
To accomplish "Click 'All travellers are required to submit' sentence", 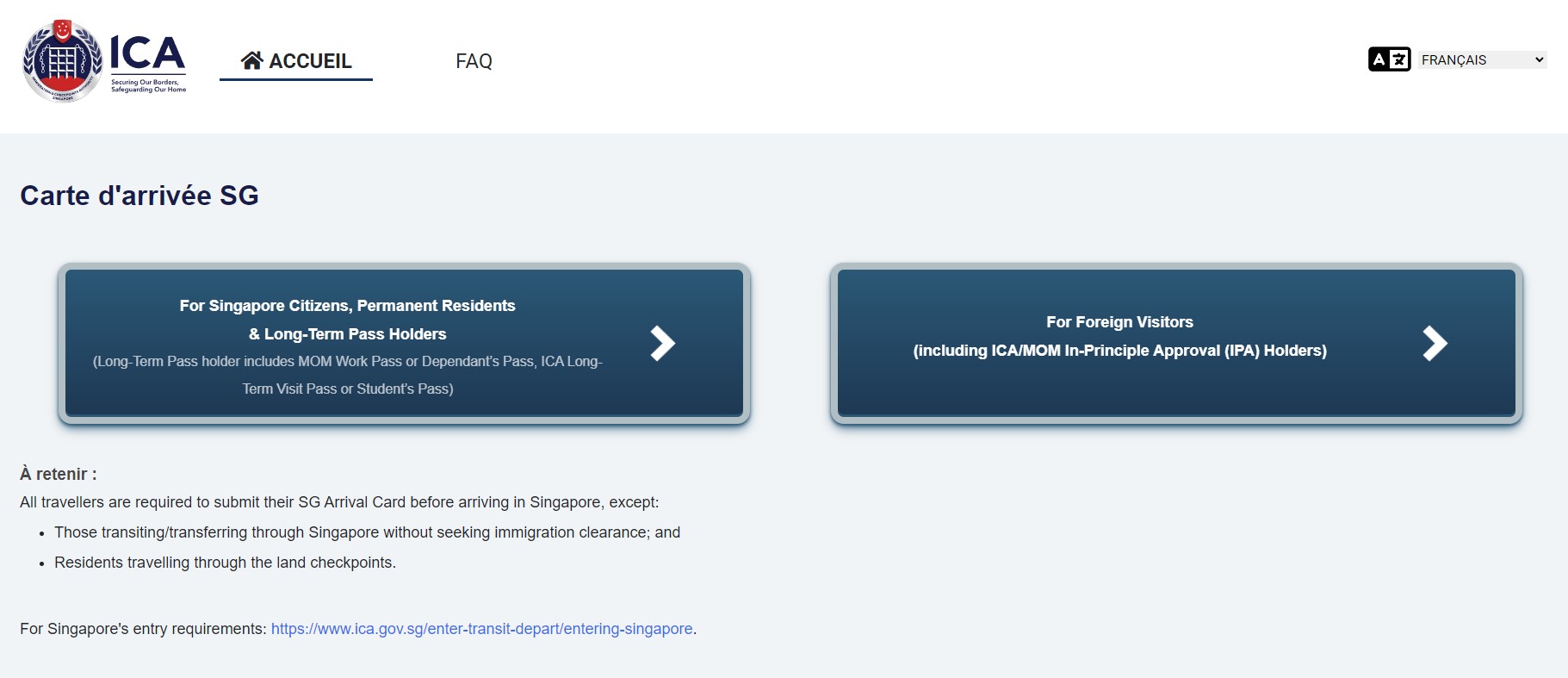I will tap(339, 502).
